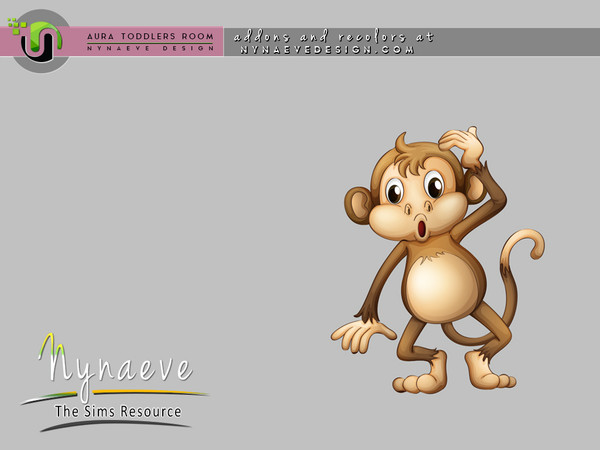
Task: Click the monkey's open red mouth
Action: click(421, 228)
